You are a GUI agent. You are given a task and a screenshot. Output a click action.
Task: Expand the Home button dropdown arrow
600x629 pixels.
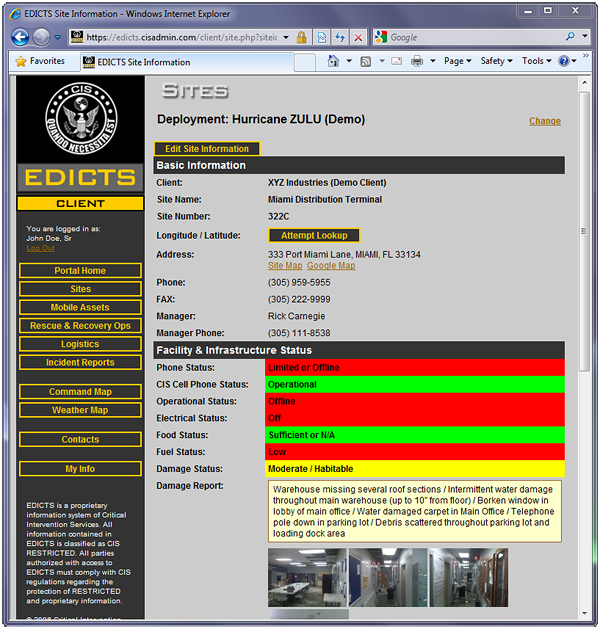point(349,61)
